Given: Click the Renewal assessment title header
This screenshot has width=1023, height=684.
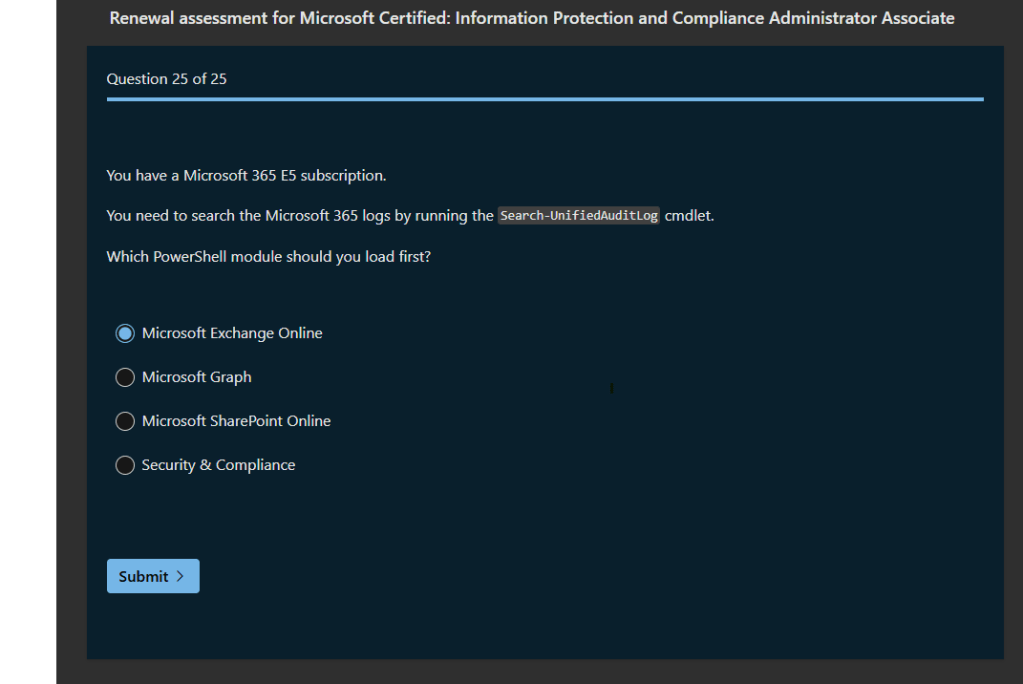Looking at the screenshot, I should click(x=531, y=18).
